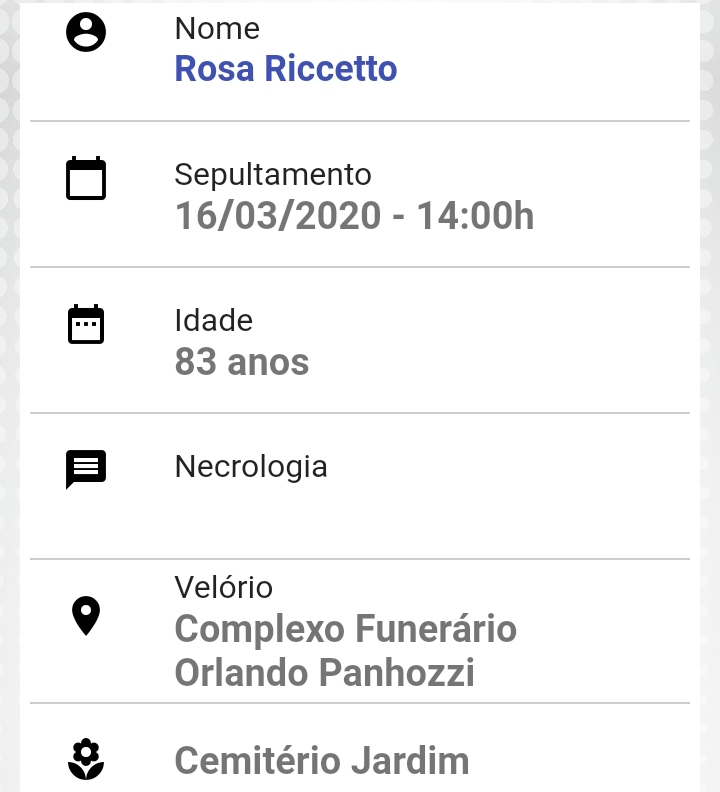Click the divider line under the Nome row

tap(360, 121)
